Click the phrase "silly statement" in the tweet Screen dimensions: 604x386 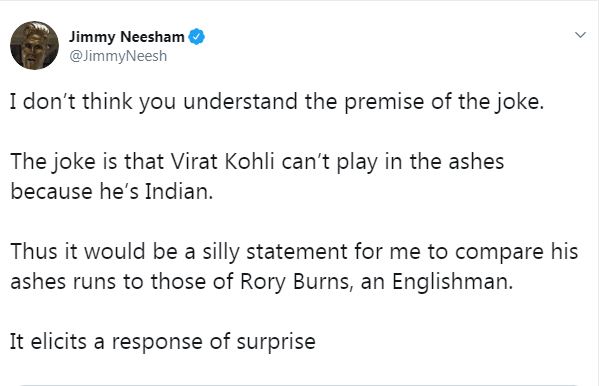pos(275,252)
